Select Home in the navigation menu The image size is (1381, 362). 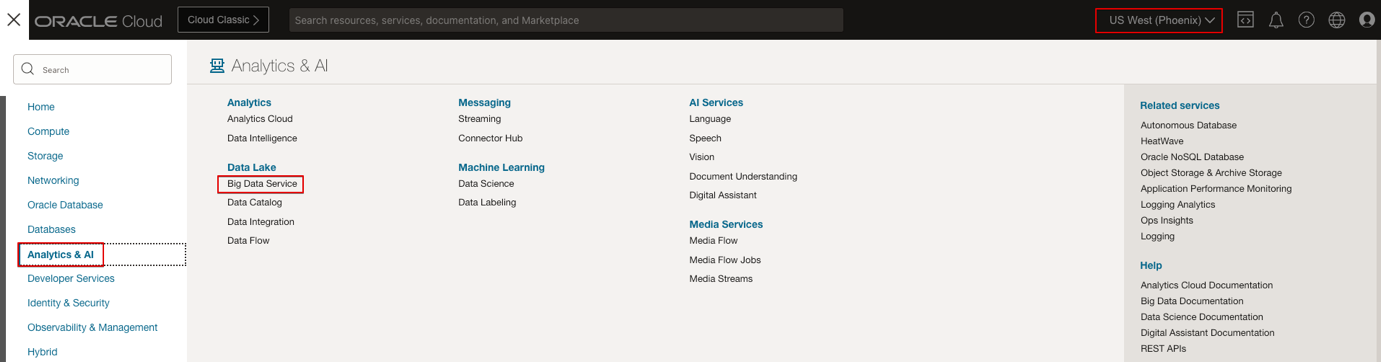tap(41, 107)
